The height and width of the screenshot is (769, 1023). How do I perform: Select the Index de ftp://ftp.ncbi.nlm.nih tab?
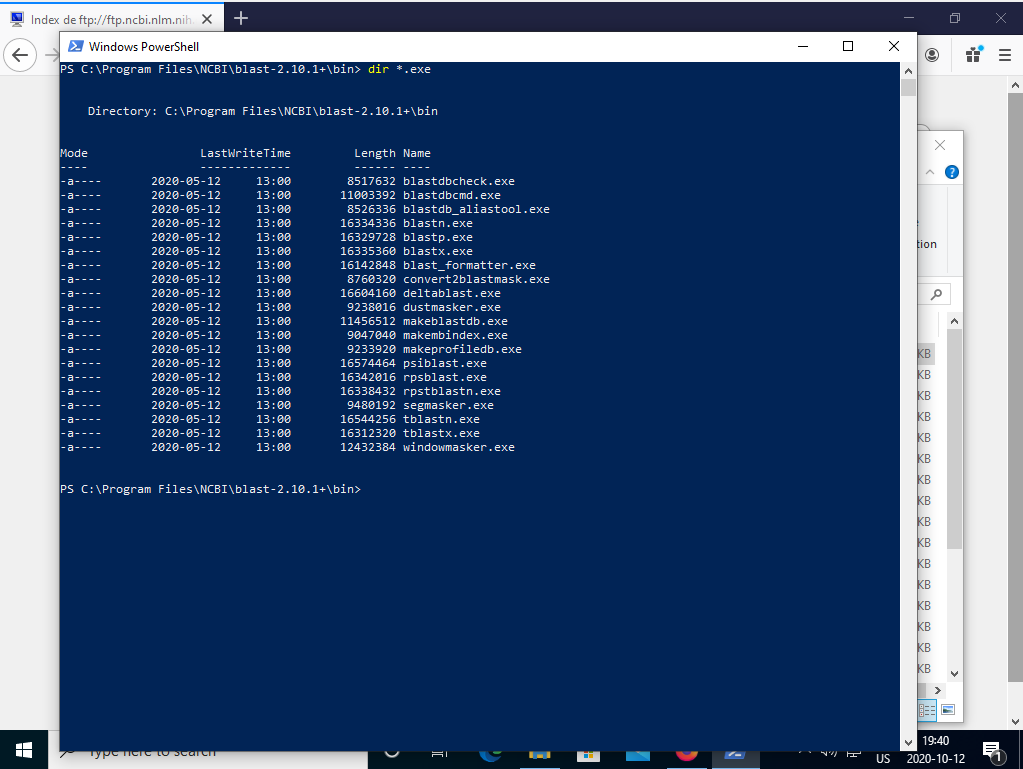click(x=112, y=20)
